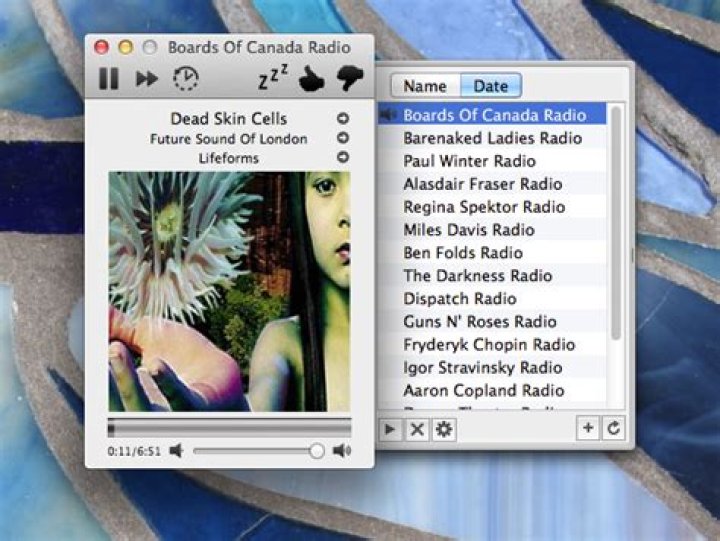Select Guns N' Roses Radio station
Image resolution: width=720 pixels, height=541 pixels.
[492, 321]
